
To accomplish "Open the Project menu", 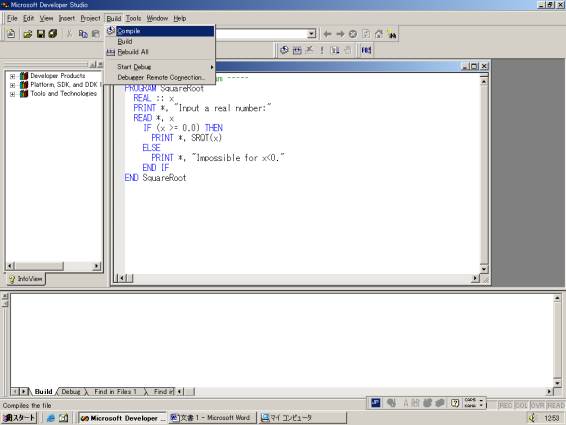I will click(x=90, y=18).
